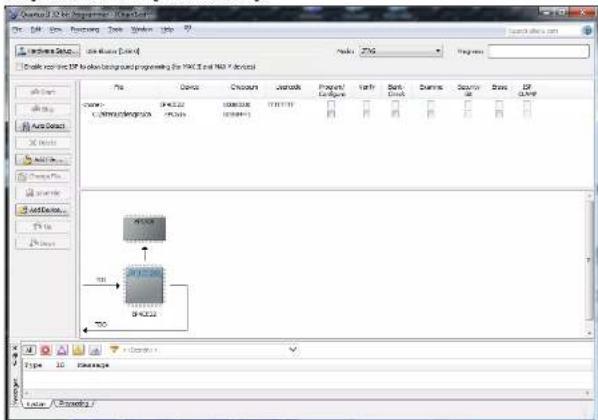Click the Up button
The width and height of the screenshot is (598, 420).
click(x=43, y=227)
